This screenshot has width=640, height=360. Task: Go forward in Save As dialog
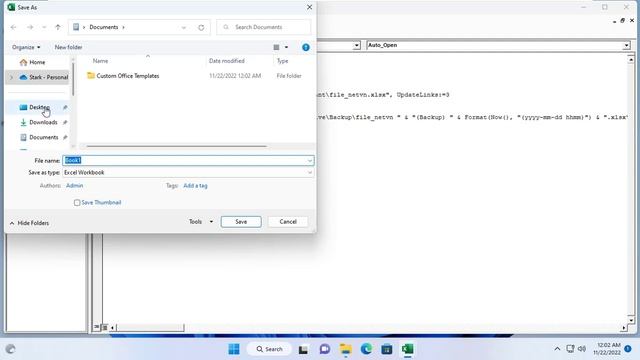pos(30,27)
